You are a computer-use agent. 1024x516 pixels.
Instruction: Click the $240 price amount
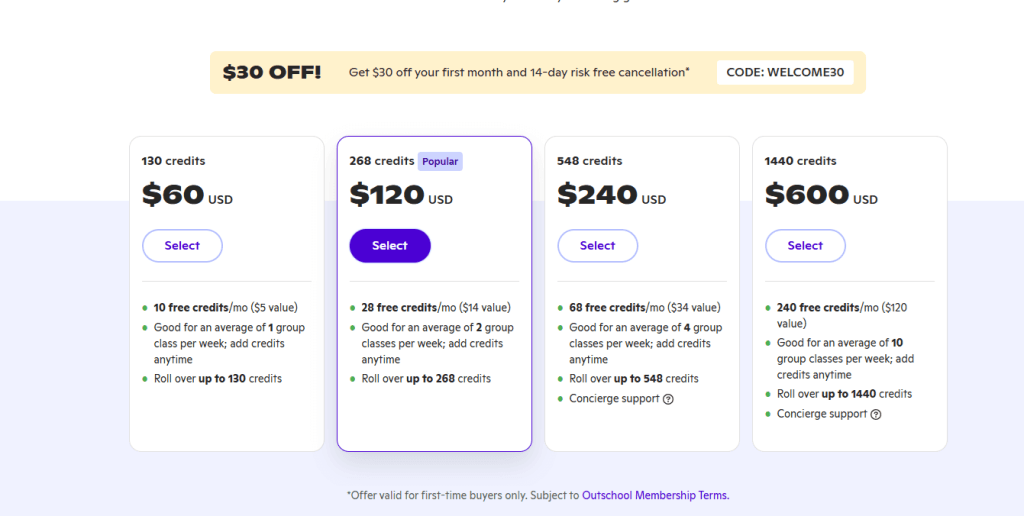coord(598,195)
